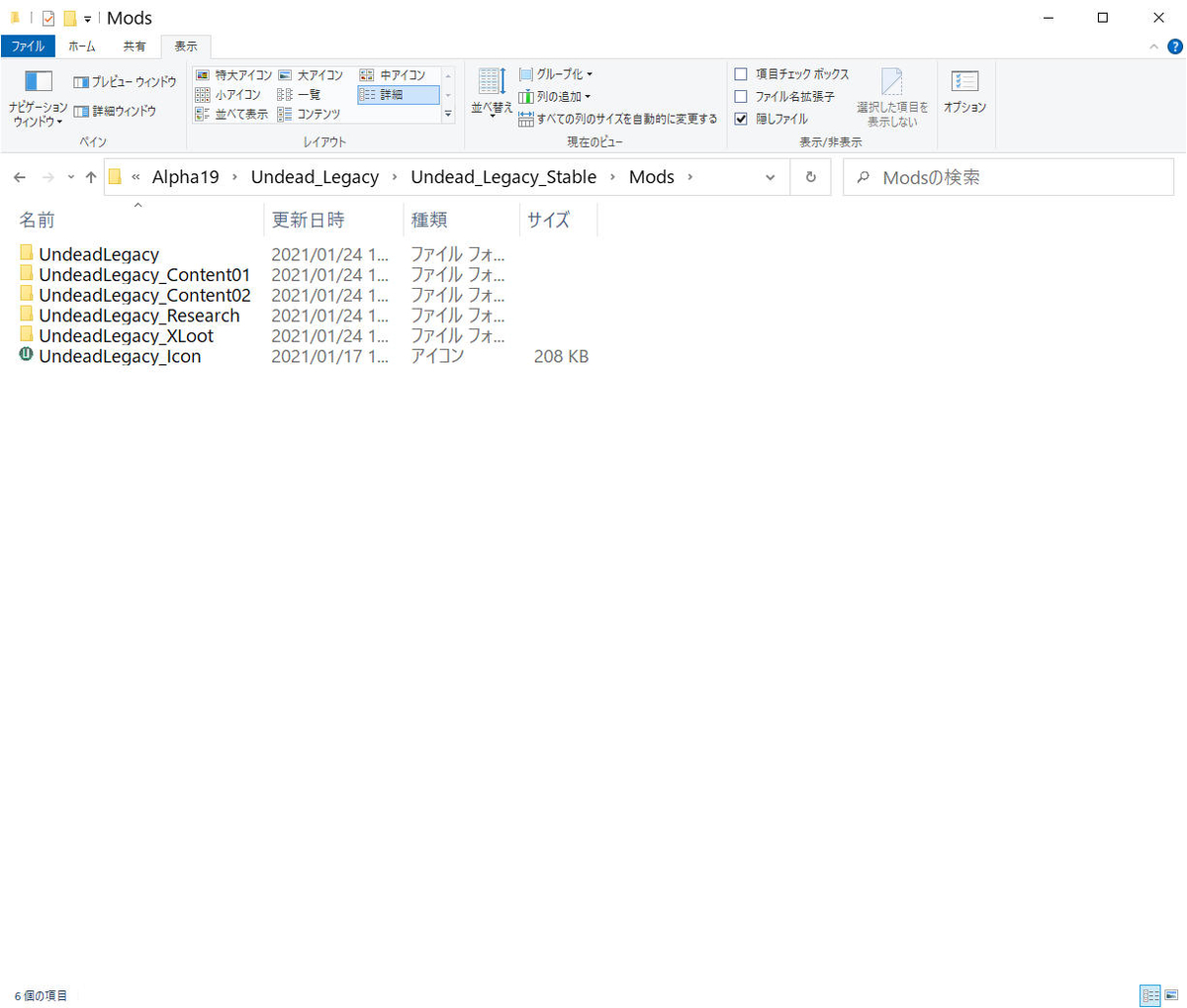Image resolution: width=1187 pixels, height=1008 pixels.
Task: Select the UndeadLegacy_Research folder
Action: pos(138,316)
